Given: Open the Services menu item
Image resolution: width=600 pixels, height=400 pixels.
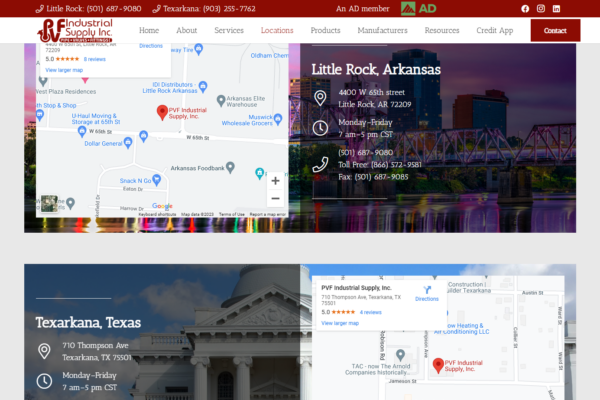Looking at the screenshot, I should coord(229,30).
